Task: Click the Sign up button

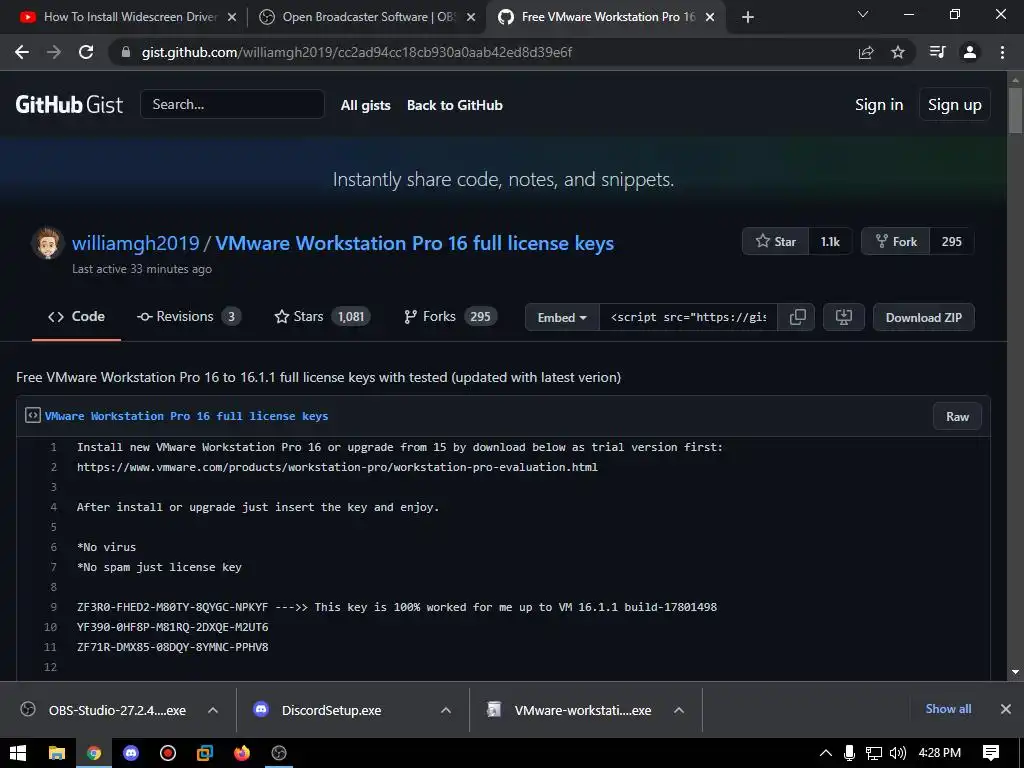Action: 955,104
